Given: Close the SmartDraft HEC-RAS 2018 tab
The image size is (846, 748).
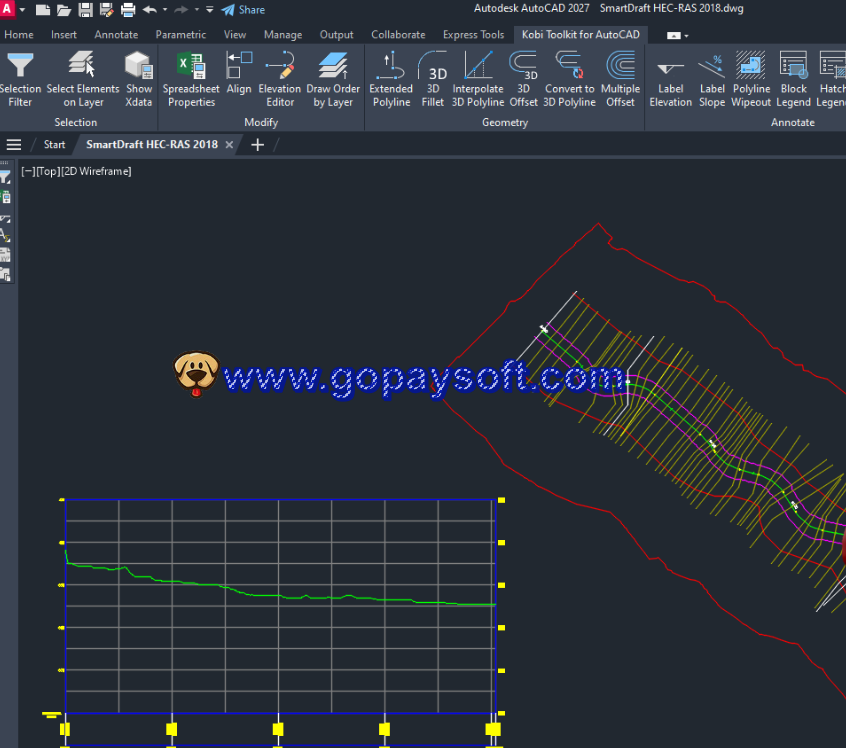Looking at the screenshot, I should pos(229,145).
